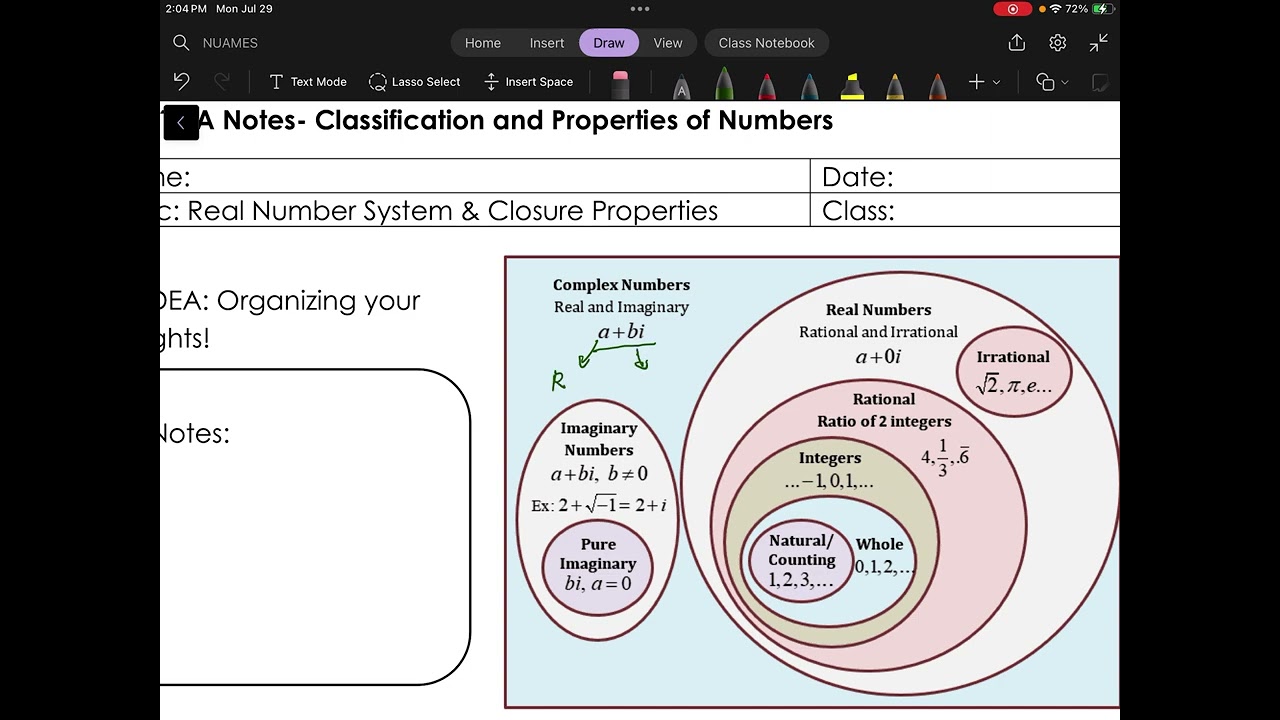Click the 'Irrational' circle label
This screenshot has width=1280, height=720.
pos(1013,357)
